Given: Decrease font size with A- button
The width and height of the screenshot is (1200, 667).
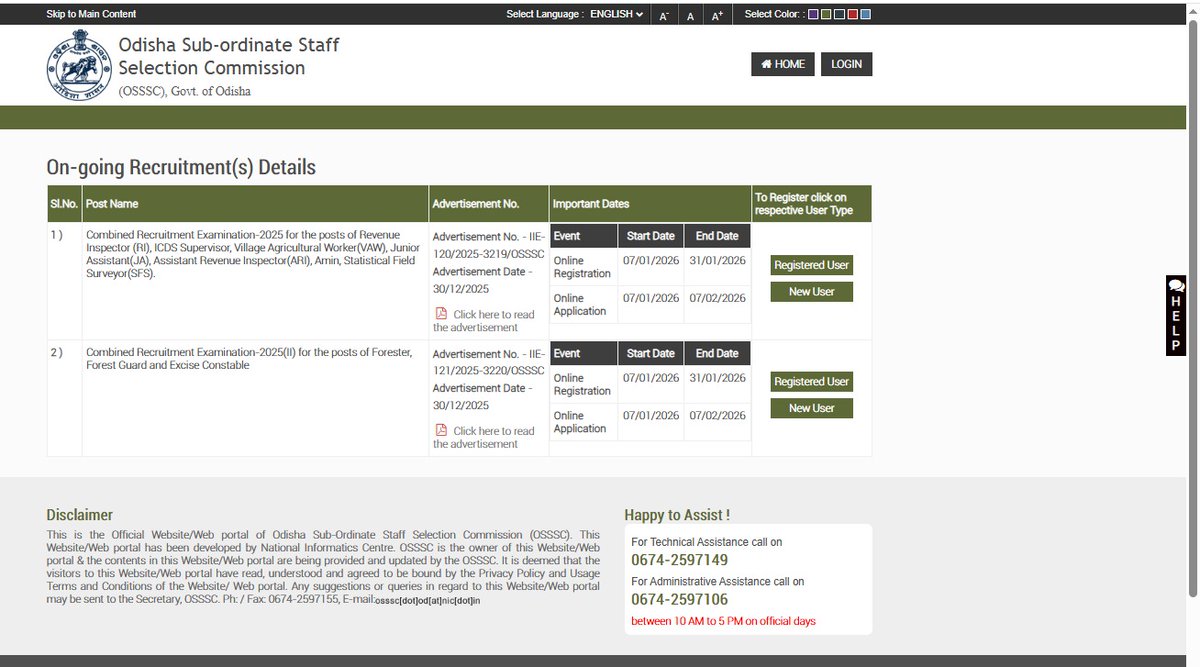Looking at the screenshot, I should pyautogui.click(x=664, y=15).
